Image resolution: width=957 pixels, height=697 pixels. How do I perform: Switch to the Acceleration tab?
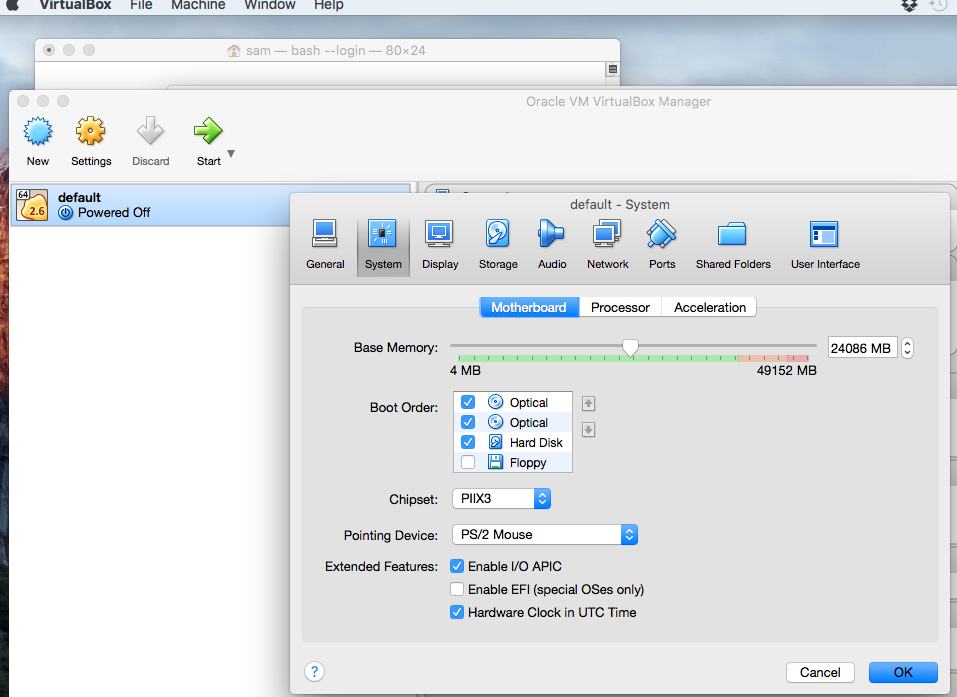pos(710,308)
